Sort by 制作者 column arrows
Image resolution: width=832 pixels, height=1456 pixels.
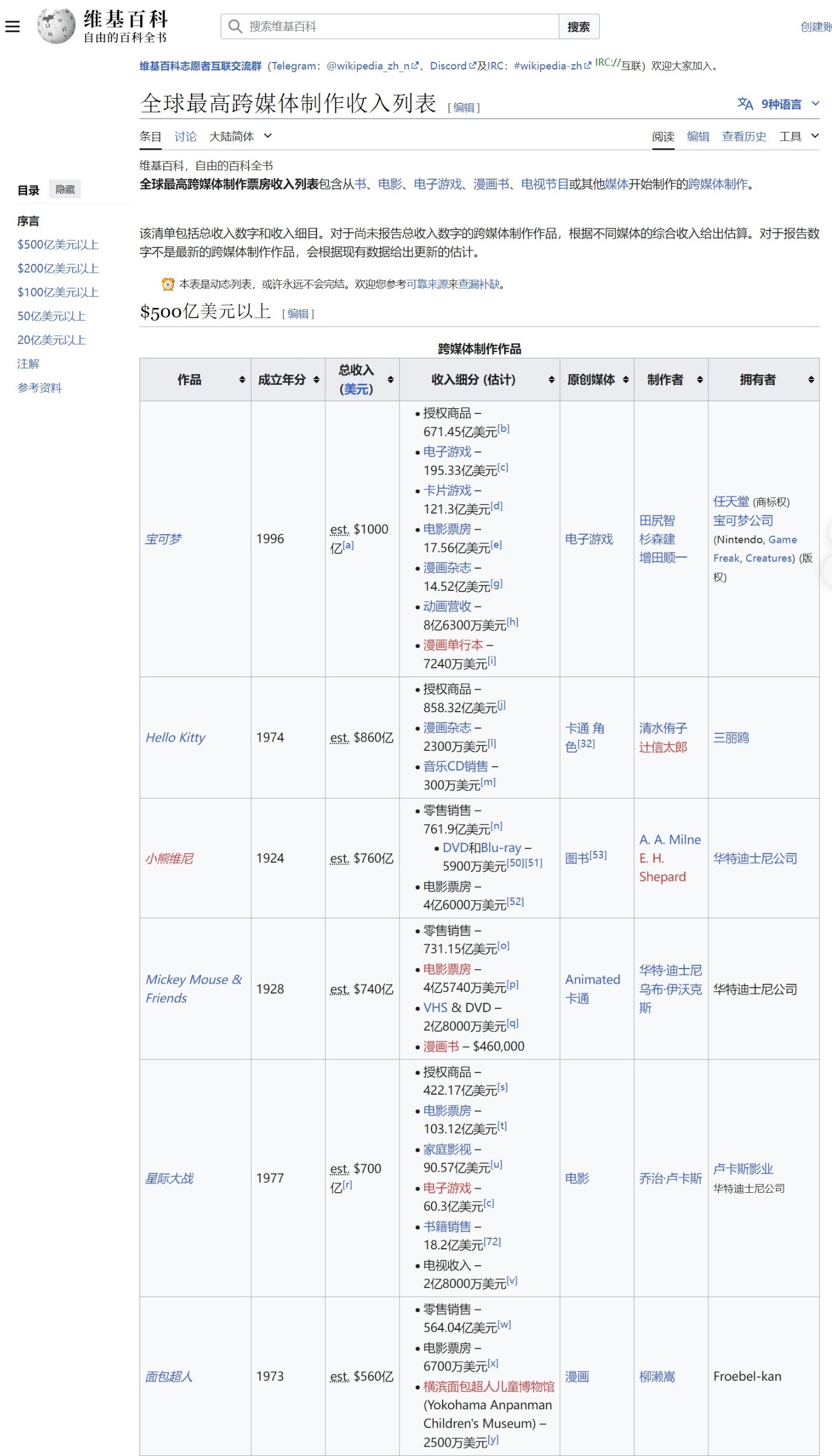coord(700,380)
